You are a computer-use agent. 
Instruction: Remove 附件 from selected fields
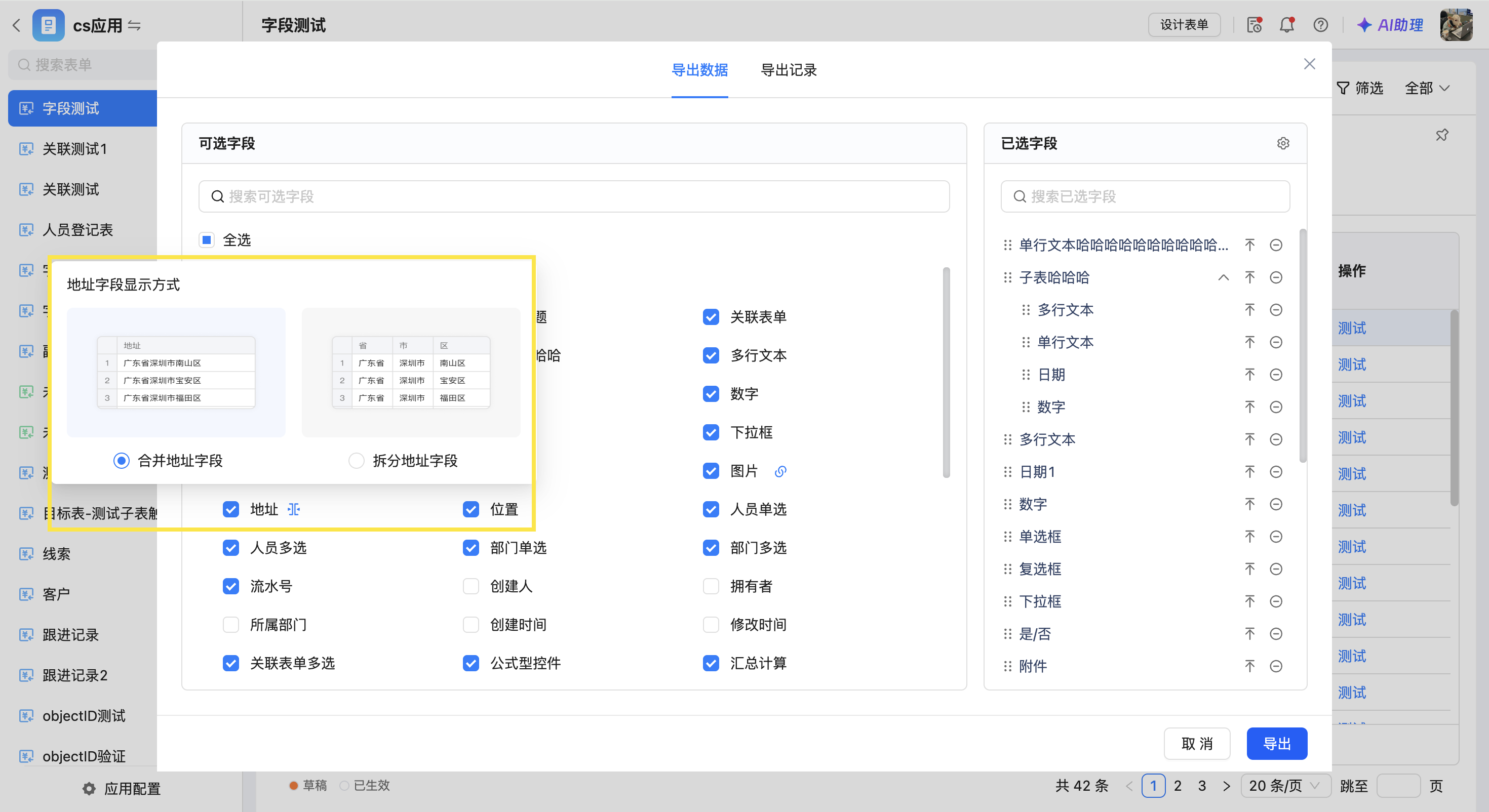(x=1276, y=666)
